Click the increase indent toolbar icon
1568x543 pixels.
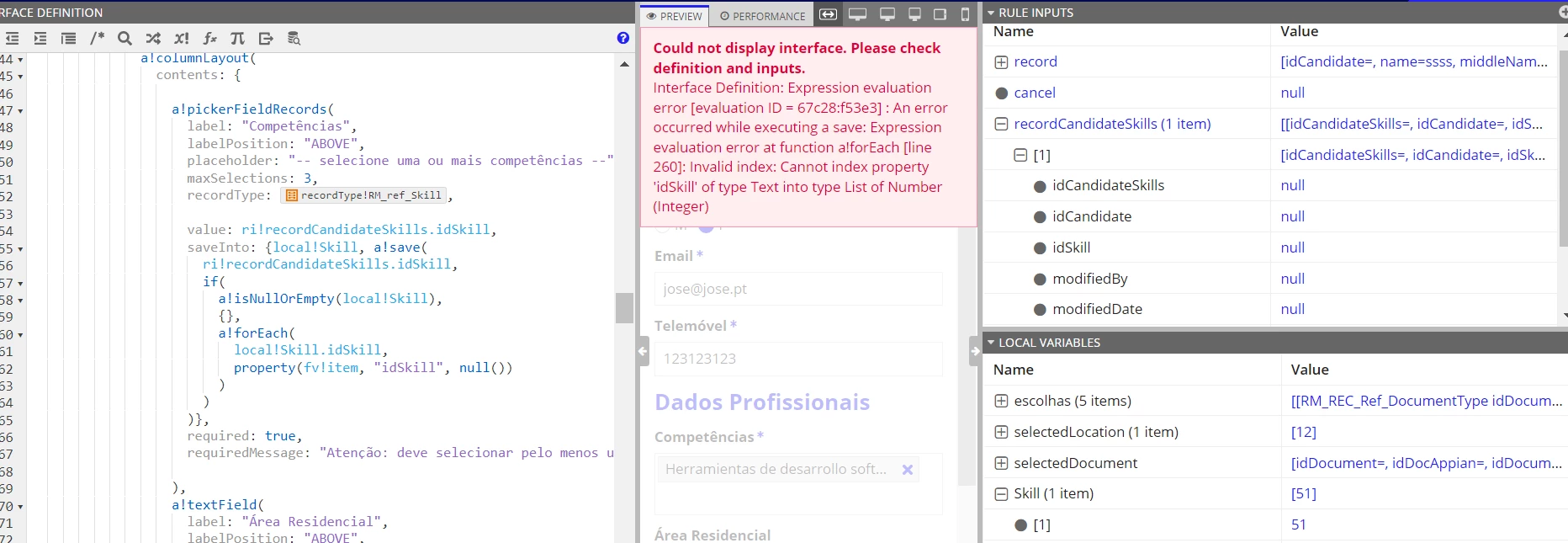point(40,38)
